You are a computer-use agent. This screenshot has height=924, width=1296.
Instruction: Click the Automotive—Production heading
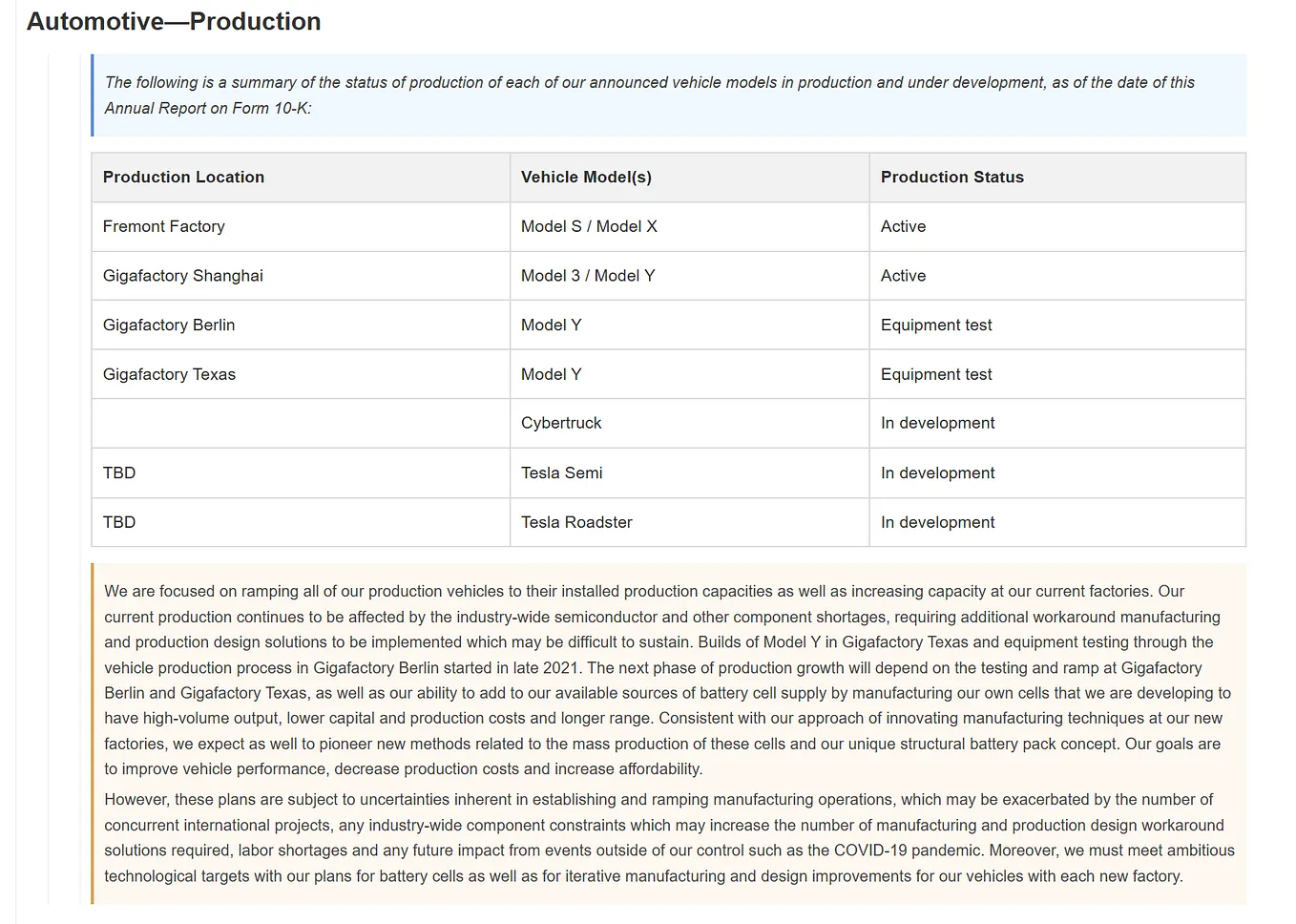point(172,21)
